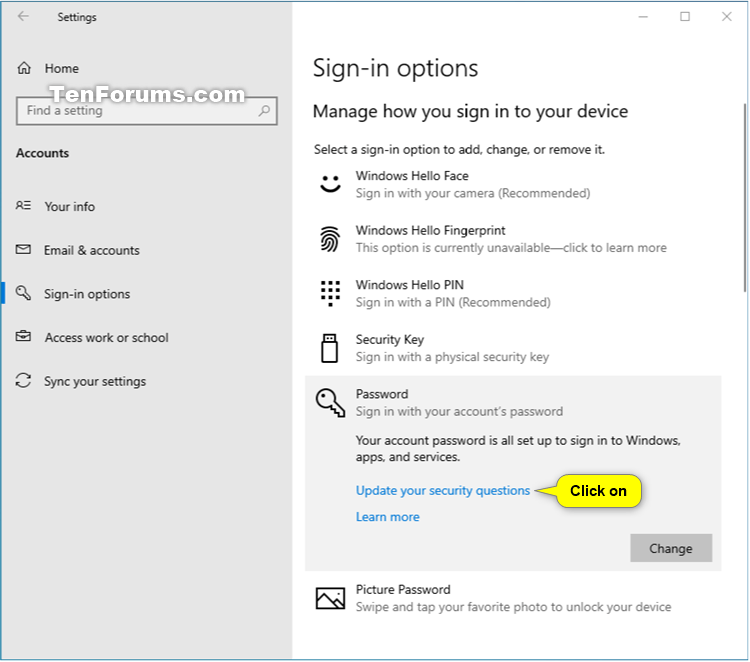The image size is (750, 662).
Task: Click the Password key icon
Action: tap(330, 403)
